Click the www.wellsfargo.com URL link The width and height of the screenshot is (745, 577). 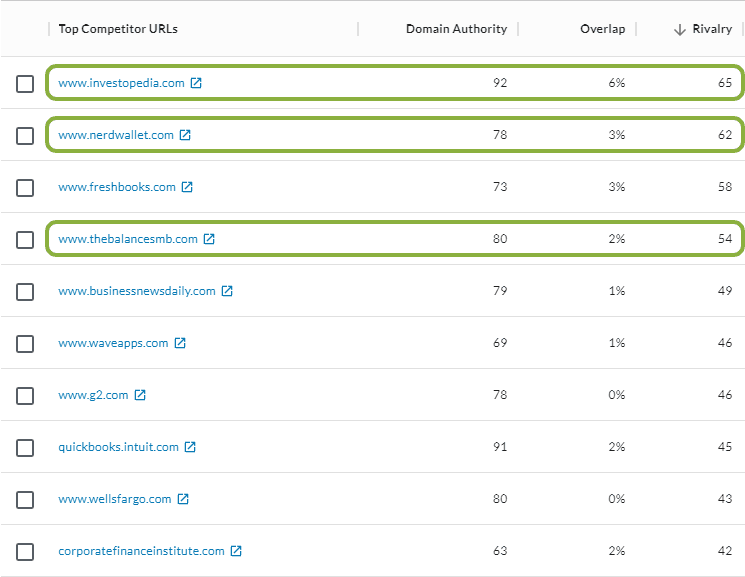(115, 499)
